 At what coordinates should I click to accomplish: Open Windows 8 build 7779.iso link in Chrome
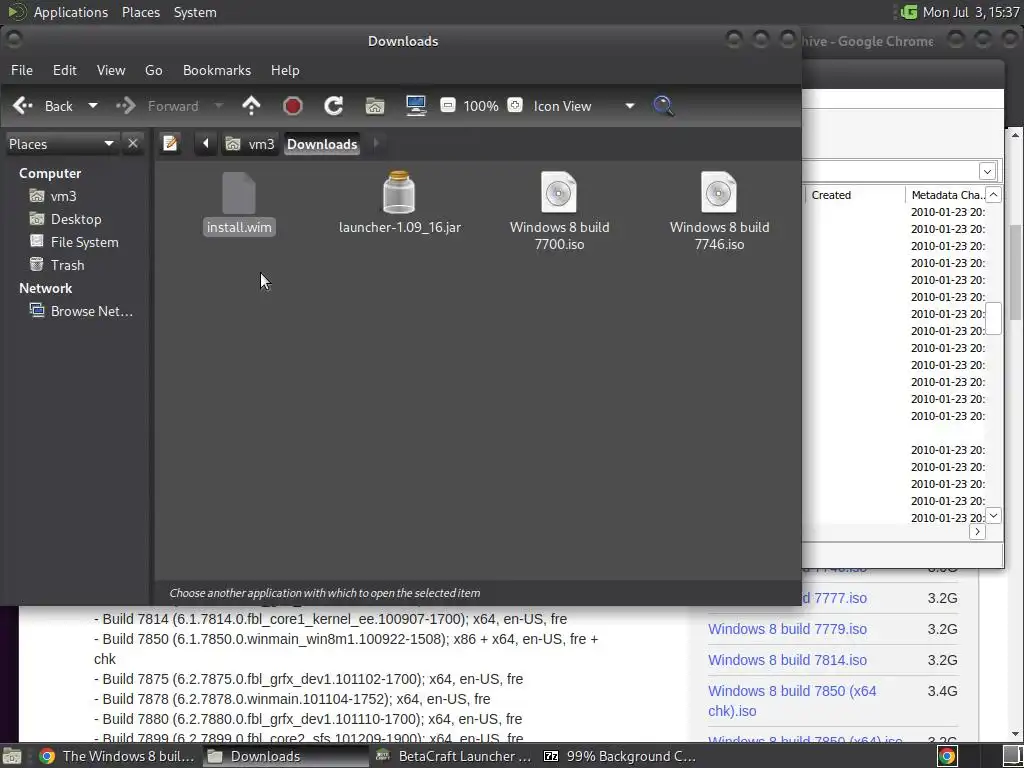787,629
